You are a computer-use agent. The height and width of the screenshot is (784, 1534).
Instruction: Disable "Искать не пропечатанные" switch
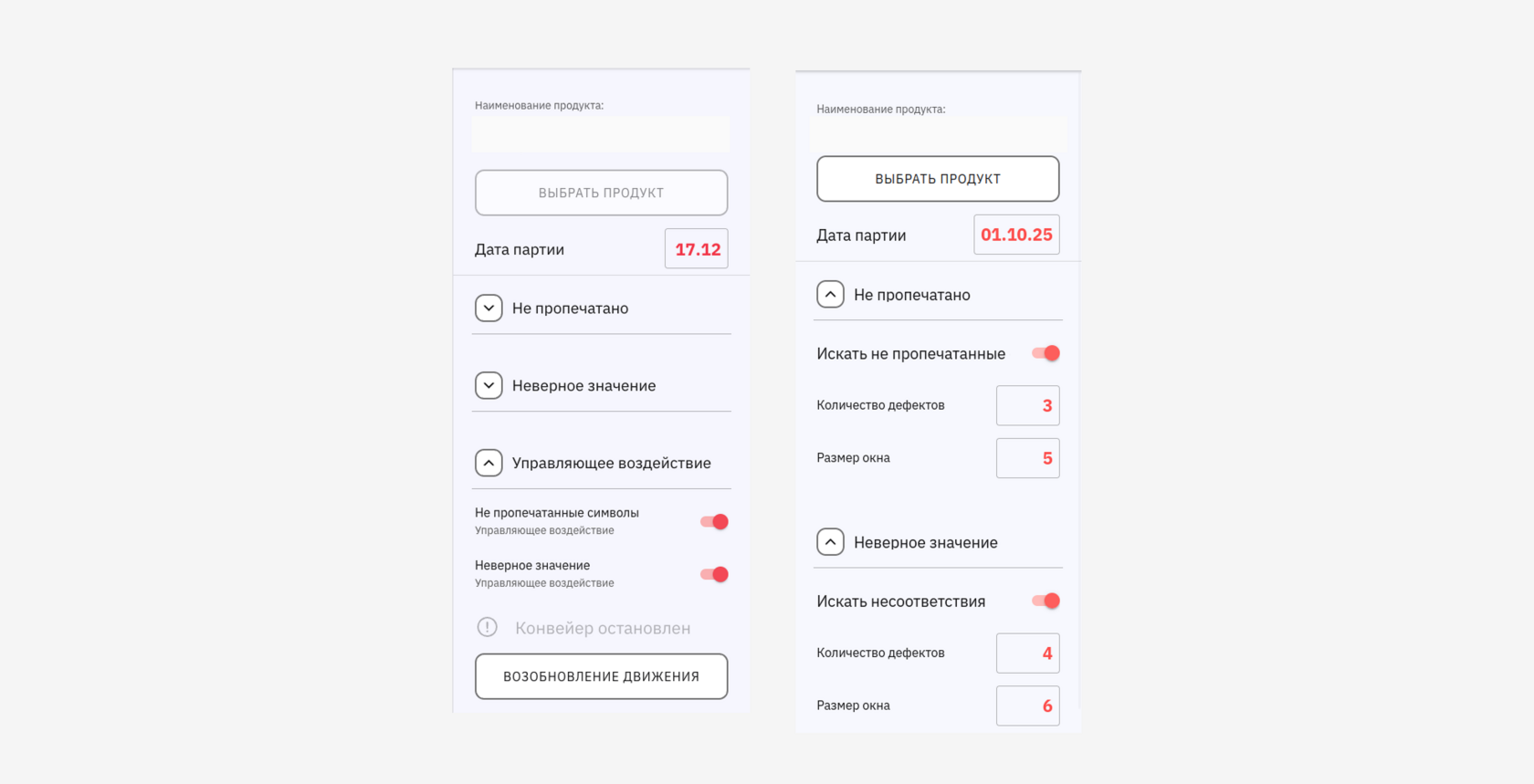tap(1045, 353)
